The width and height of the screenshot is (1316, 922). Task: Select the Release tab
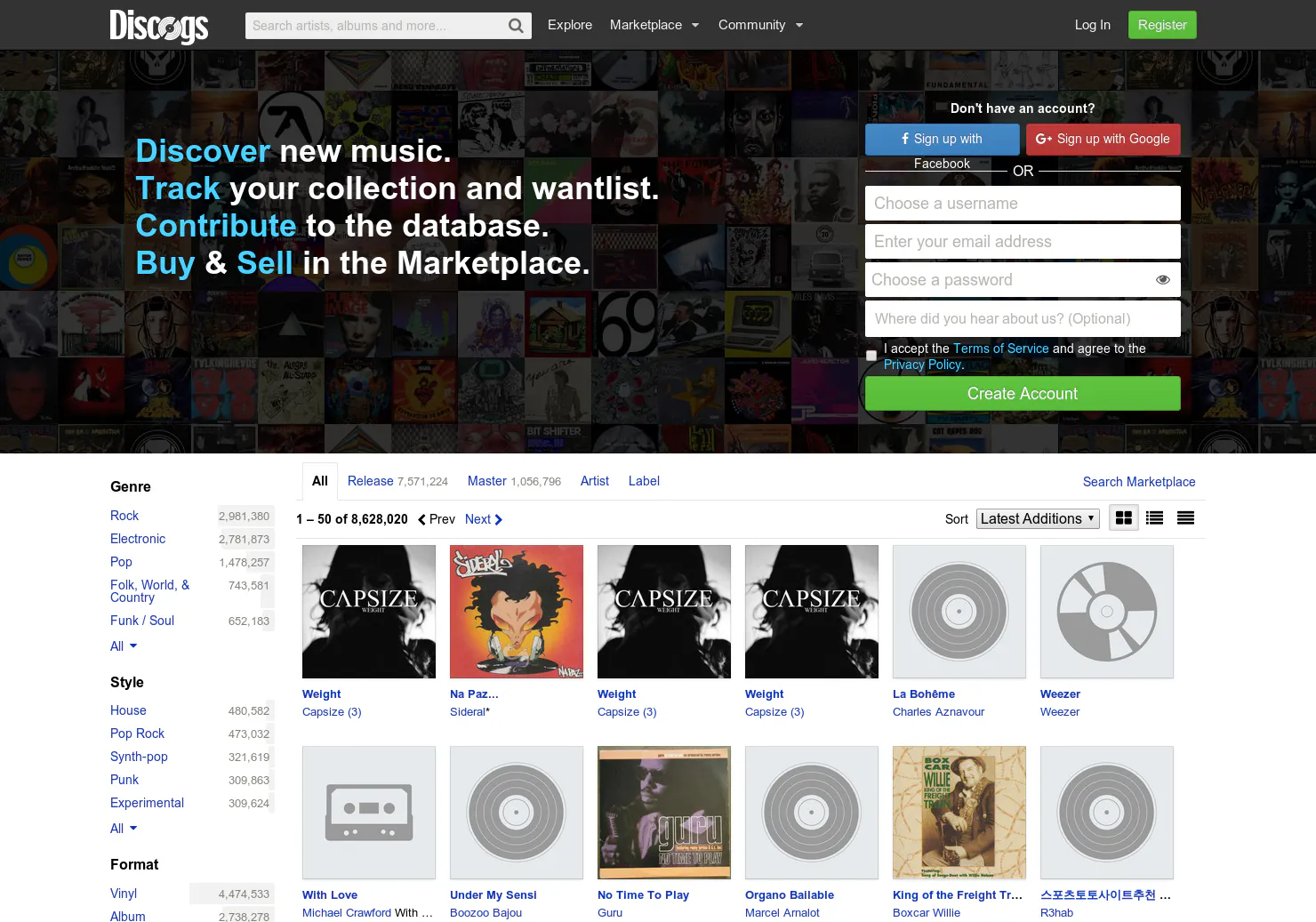[x=397, y=481]
